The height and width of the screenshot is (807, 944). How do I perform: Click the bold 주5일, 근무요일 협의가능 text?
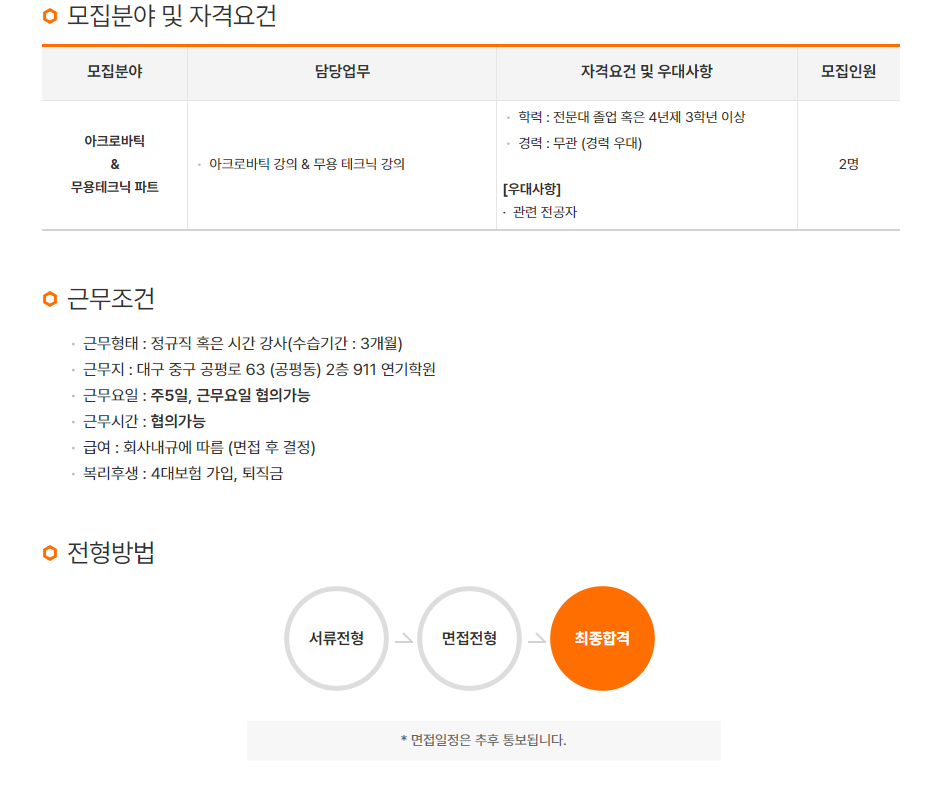pyautogui.click(x=230, y=395)
